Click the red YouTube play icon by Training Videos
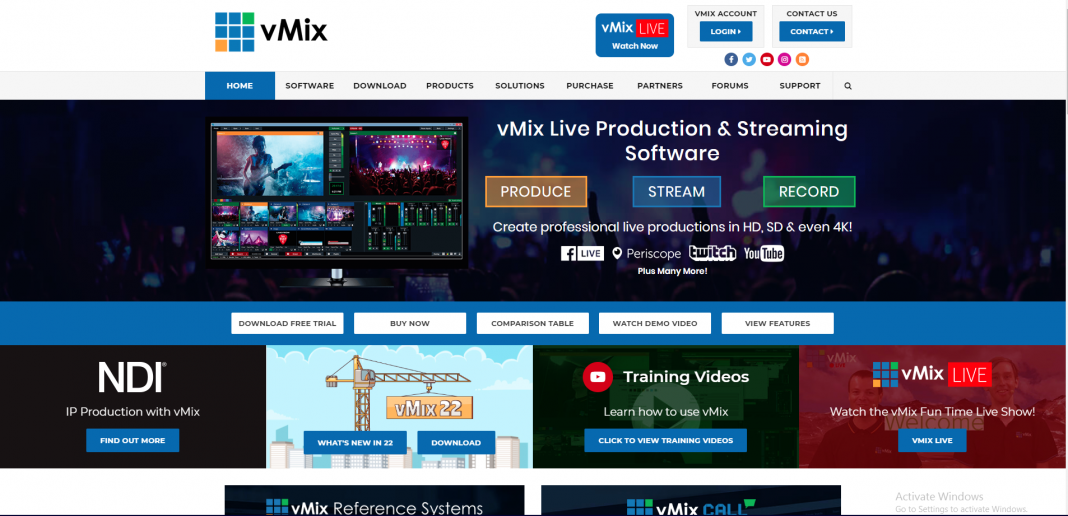The width and height of the screenshot is (1068, 516). click(x=597, y=376)
